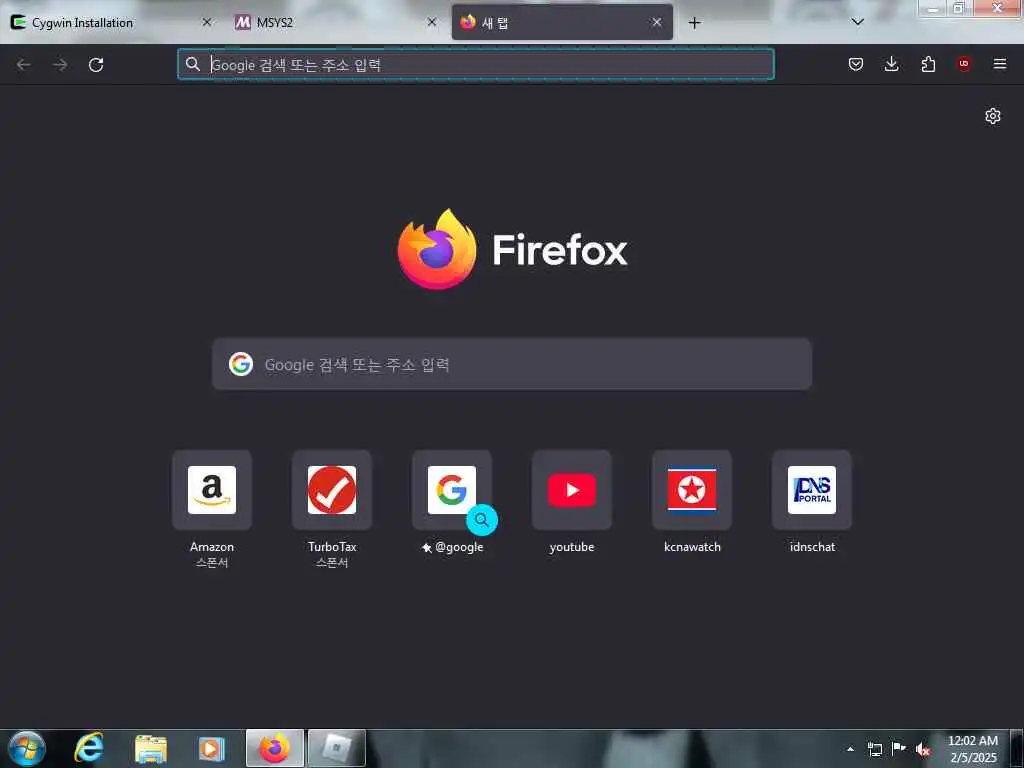The width and height of the screenshot is (1024, 768).
Task: Open the Pocket save icon
Action: click(856, 64)
